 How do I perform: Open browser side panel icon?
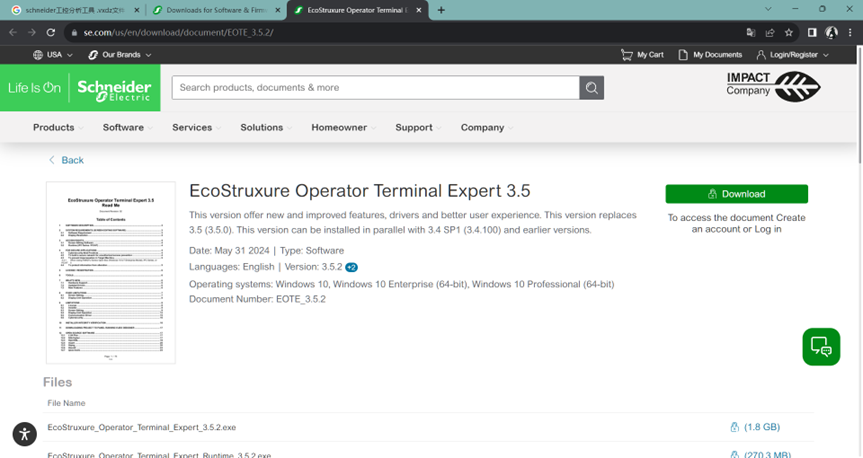812,32
